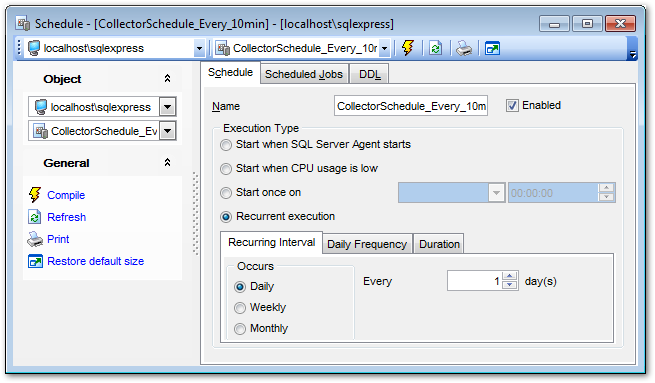Collapse the Object panel section
Image resolution: width=655 pixels, height=383 pixels.
(168, 79)
